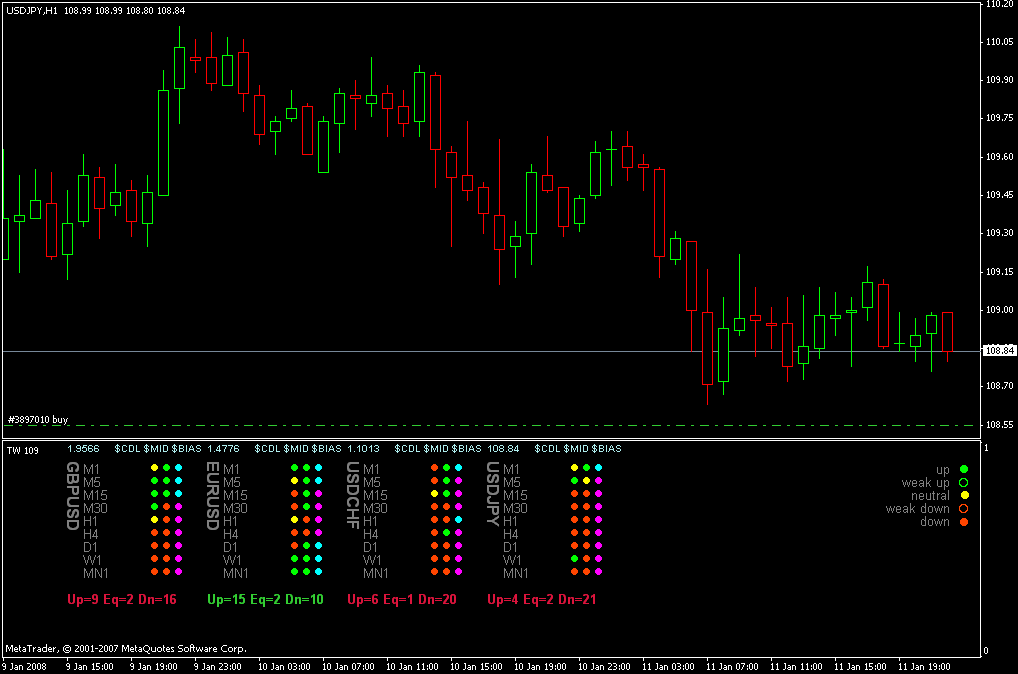Click the '#3897010 buy' order line label

(x=38, y=419)
